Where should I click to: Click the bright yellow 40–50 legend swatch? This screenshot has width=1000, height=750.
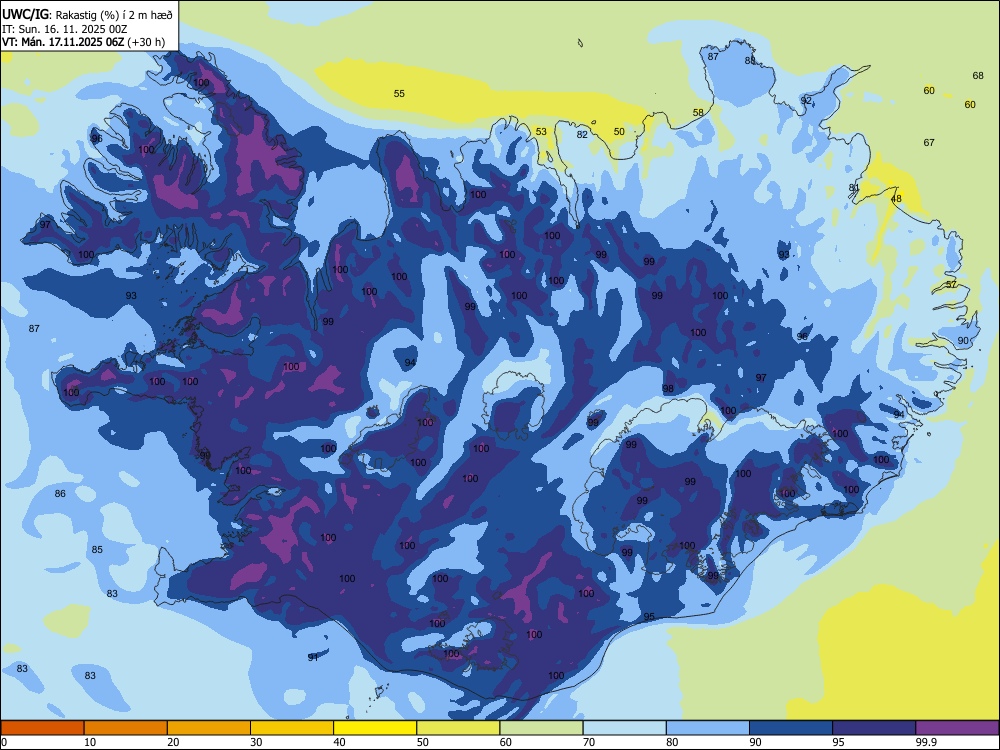375,728
